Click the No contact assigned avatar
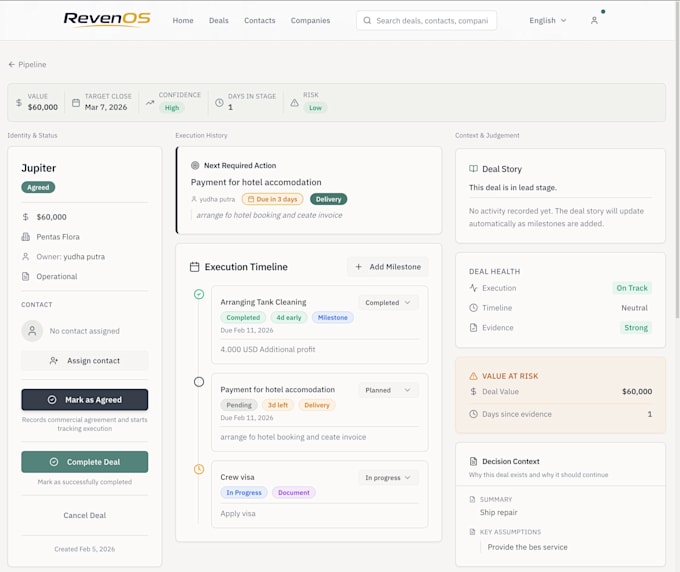The image size is (680, 572). tap(32, 331)
